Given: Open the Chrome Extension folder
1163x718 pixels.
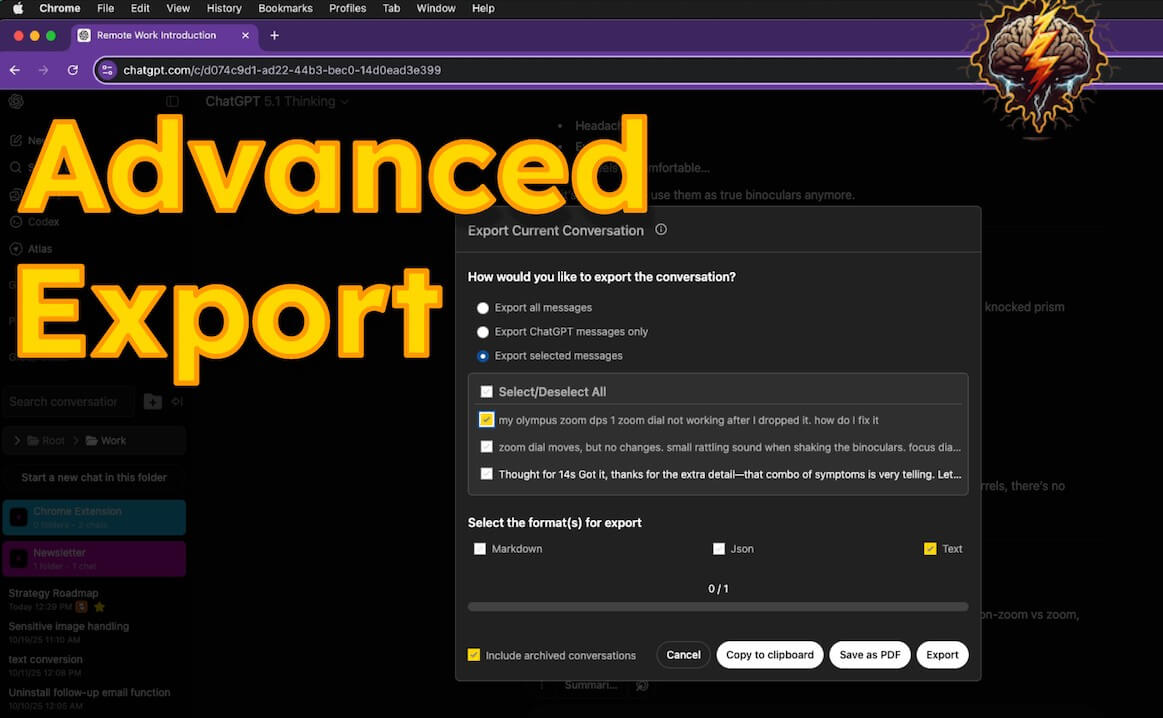Looking at the screenshot, I should coord(94,517).
